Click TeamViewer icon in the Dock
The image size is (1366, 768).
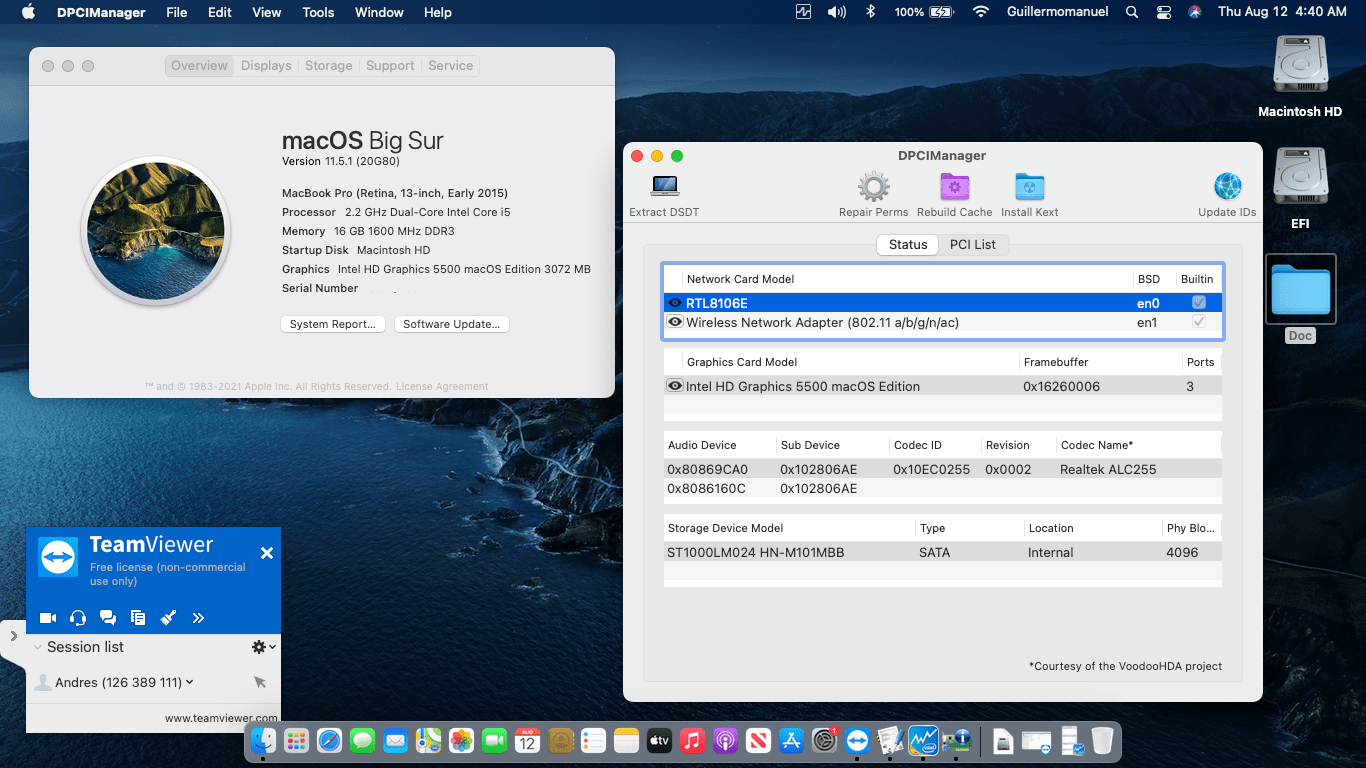(x=857, y=740)
